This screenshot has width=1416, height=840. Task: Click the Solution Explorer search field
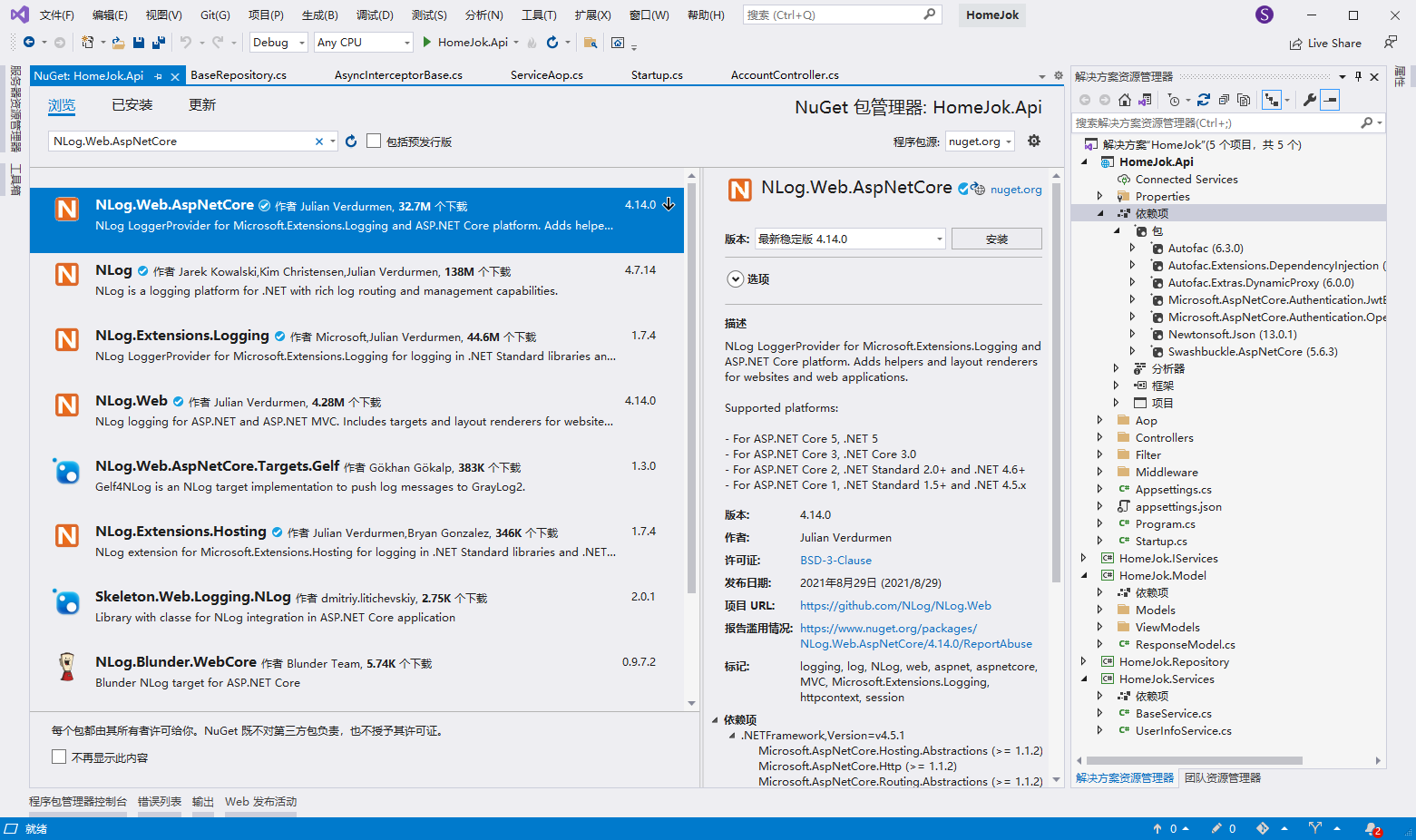pos(1216,122)
